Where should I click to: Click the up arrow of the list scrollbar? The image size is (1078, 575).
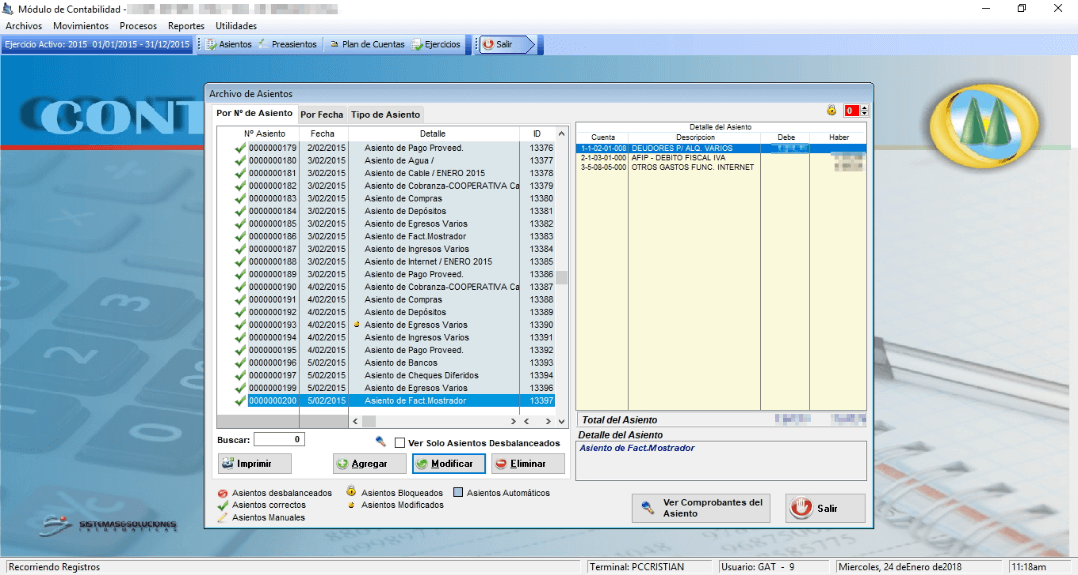coord(562,133)
